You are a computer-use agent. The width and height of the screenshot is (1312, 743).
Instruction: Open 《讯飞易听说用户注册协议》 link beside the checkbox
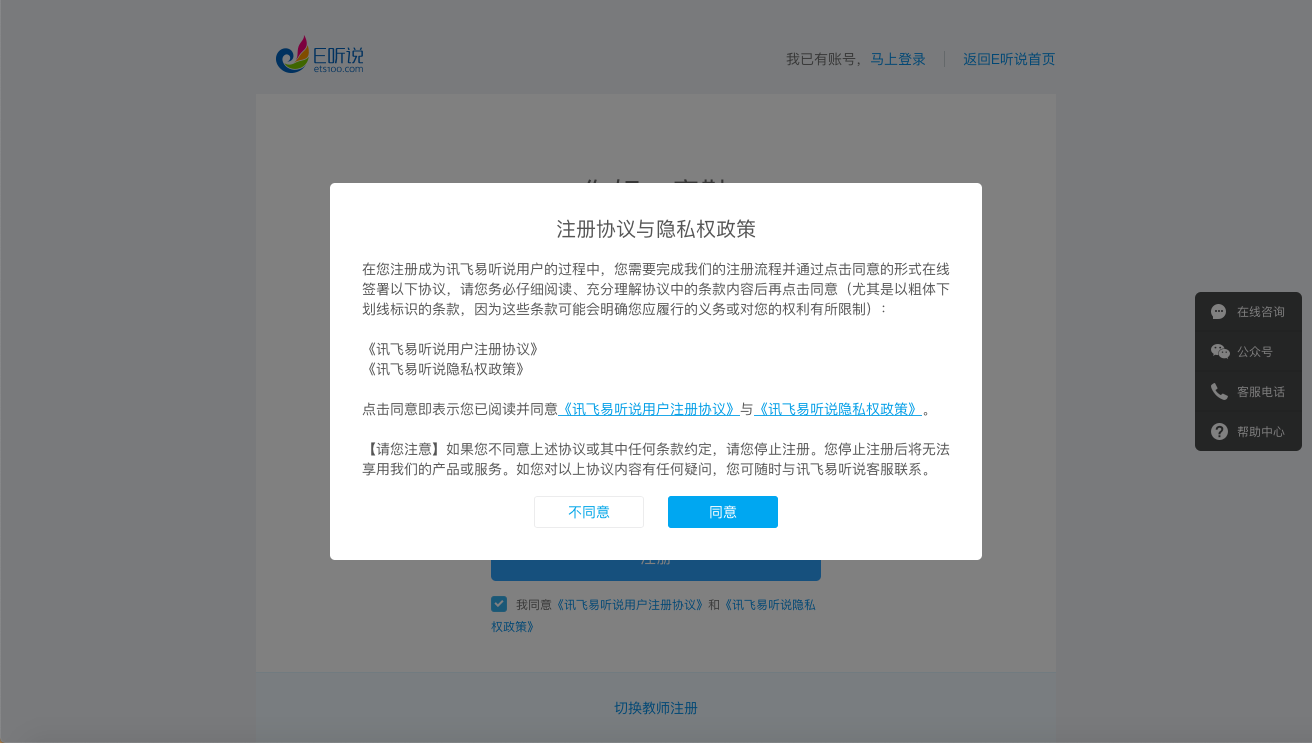pos(630,605)
